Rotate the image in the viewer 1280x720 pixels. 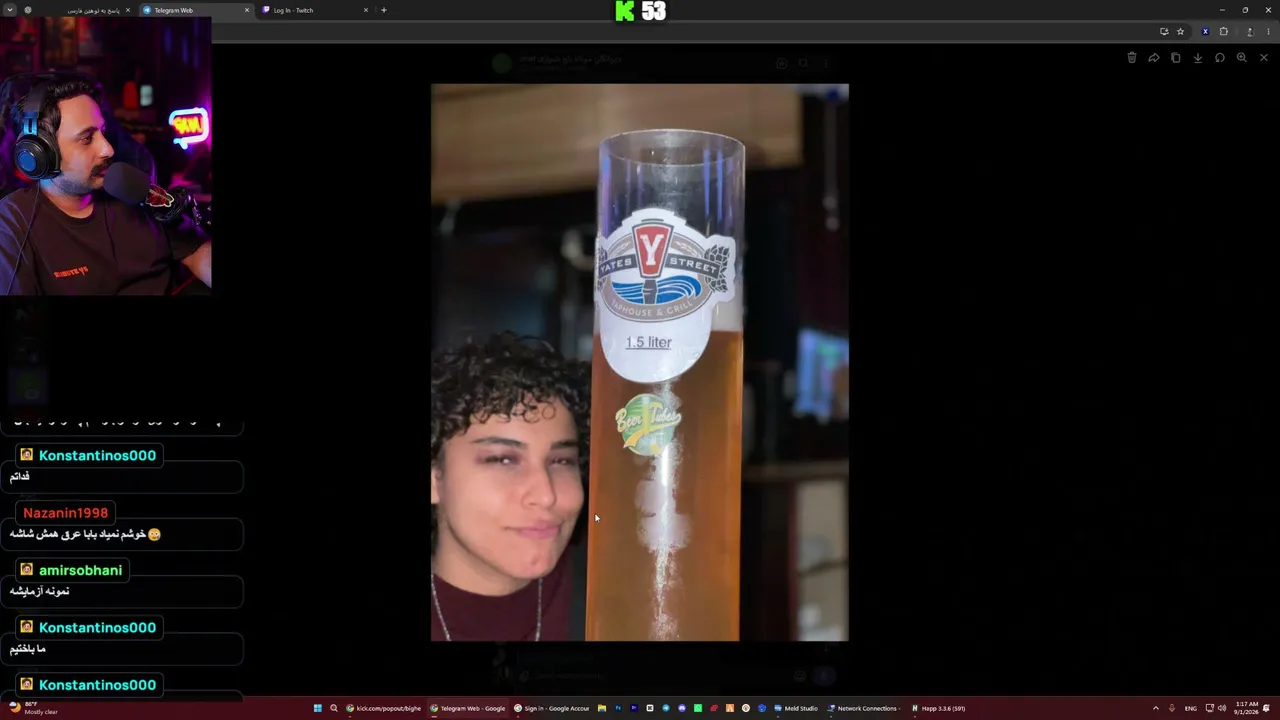pos(1220,58)
